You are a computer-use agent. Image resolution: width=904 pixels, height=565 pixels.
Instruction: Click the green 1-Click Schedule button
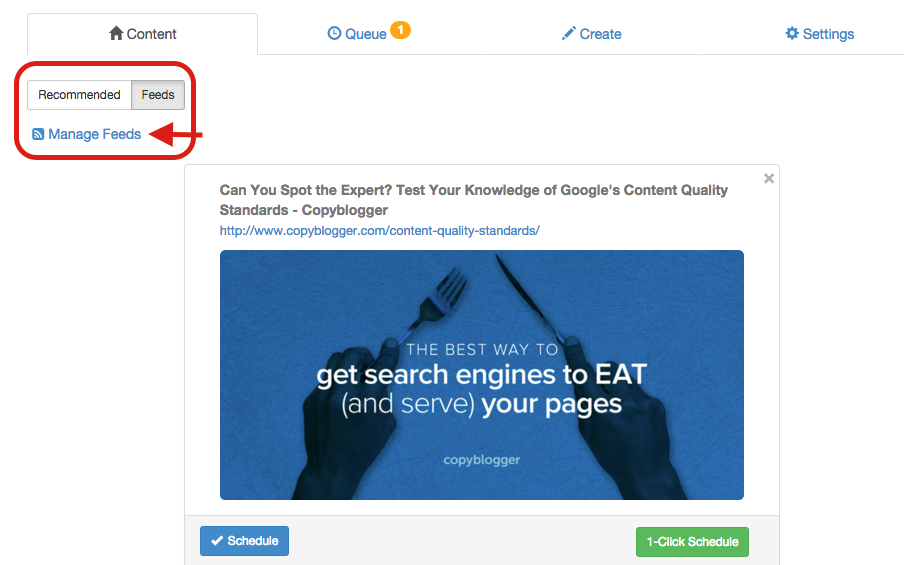pyautogui.click(x=692, y=542)
